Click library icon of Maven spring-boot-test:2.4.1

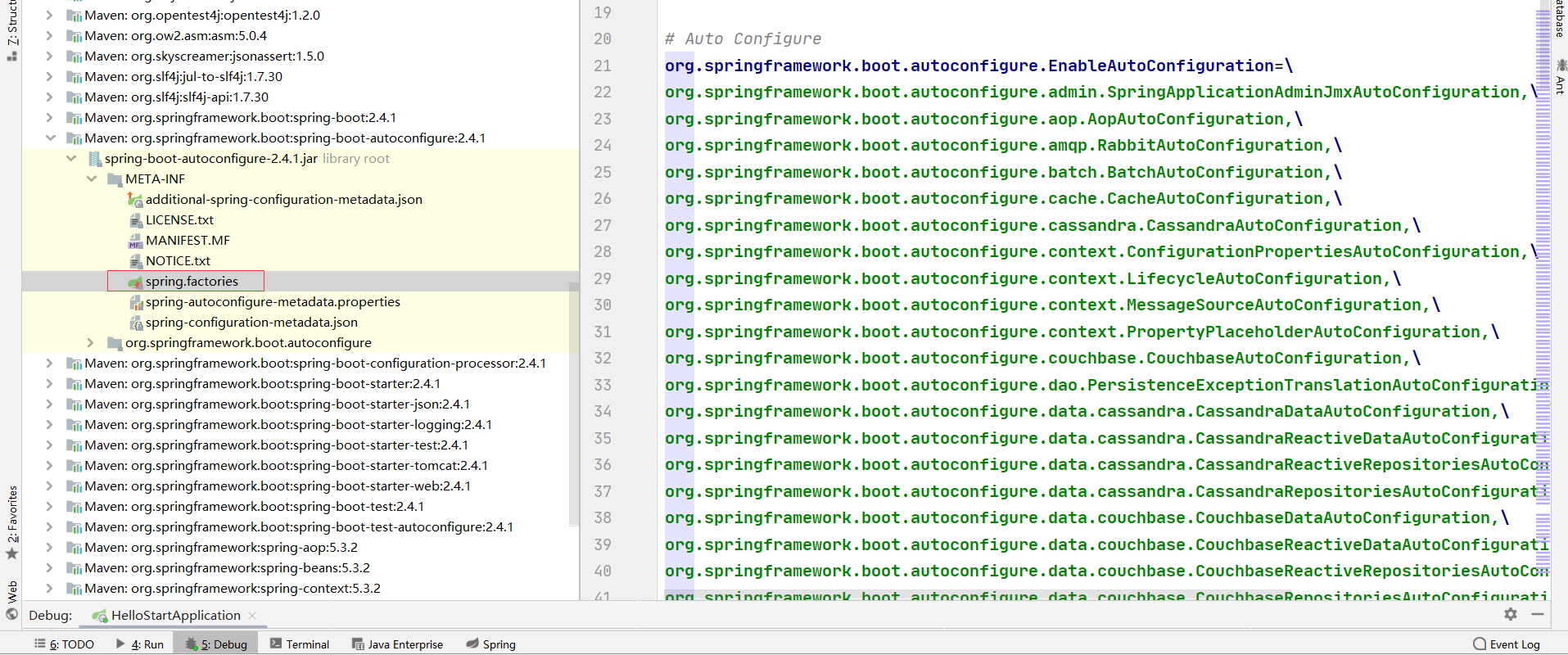click(74, 507)
